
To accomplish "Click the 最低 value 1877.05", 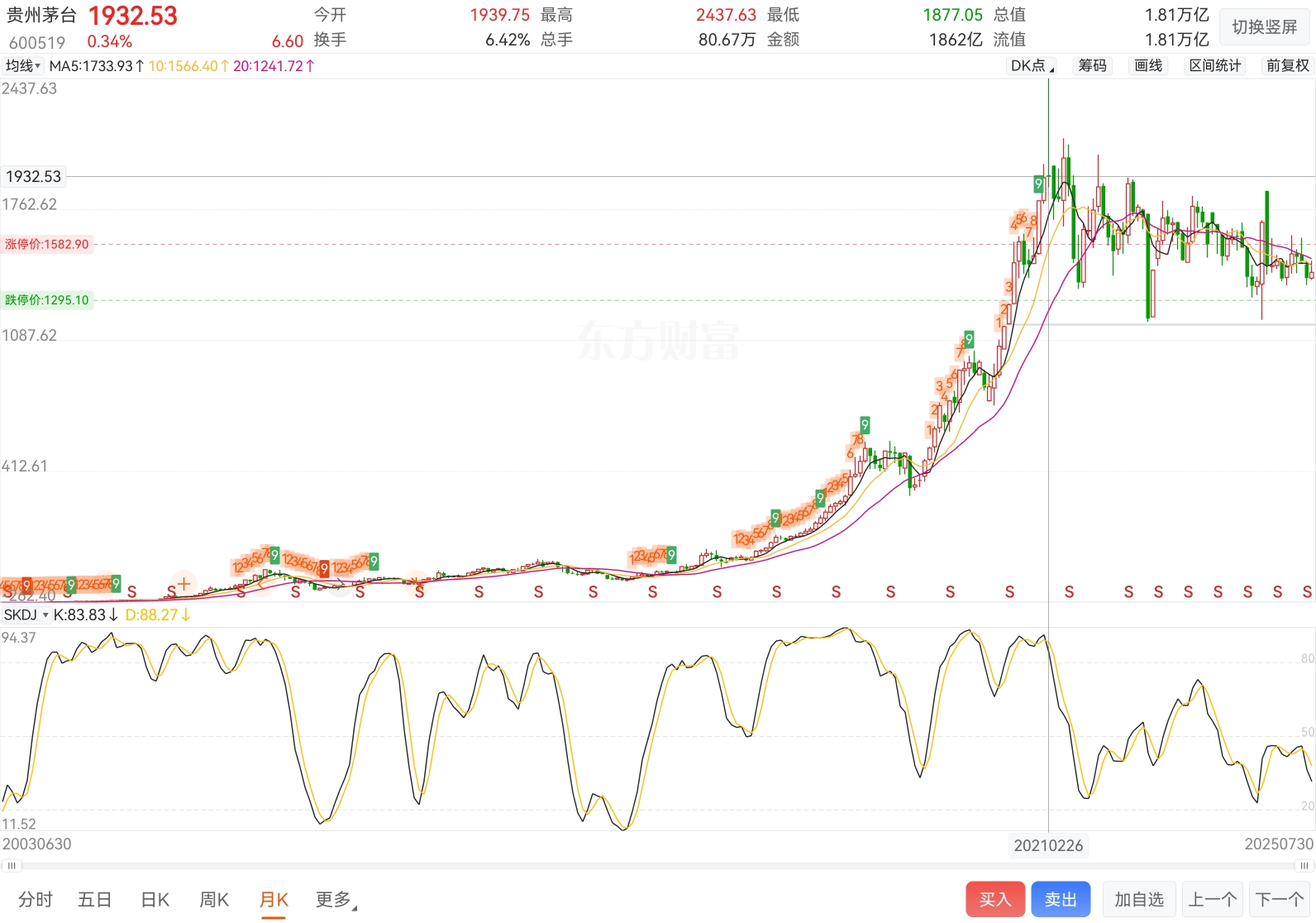I will (x=953, y=15).
